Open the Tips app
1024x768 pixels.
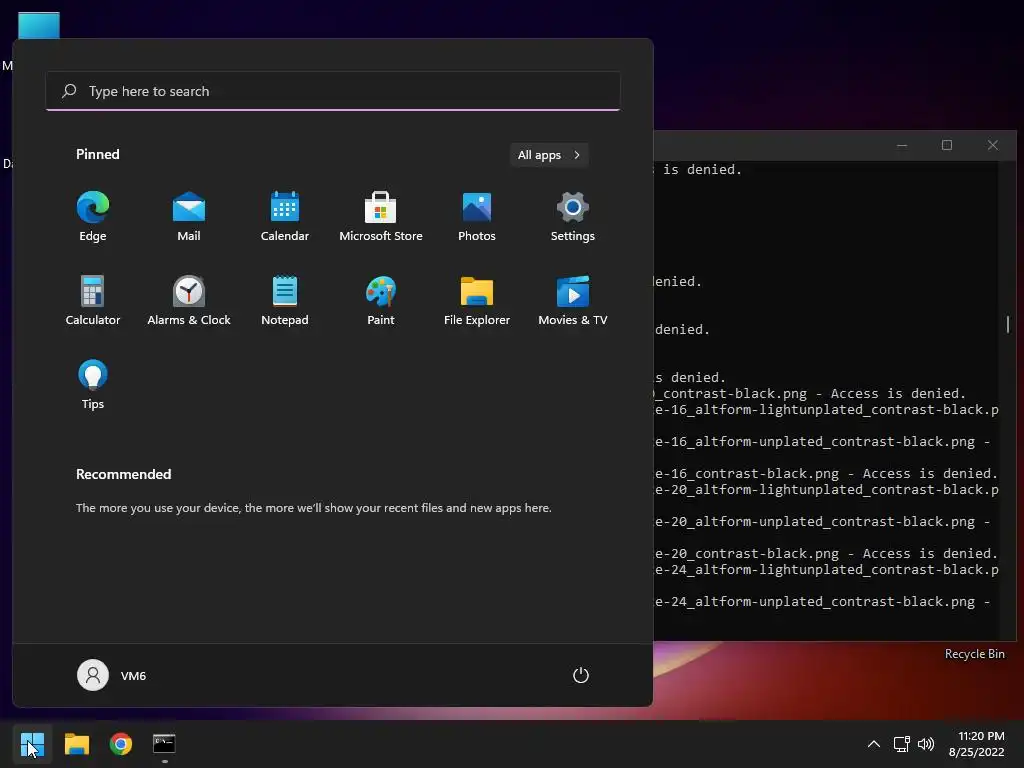click(93, 385)
